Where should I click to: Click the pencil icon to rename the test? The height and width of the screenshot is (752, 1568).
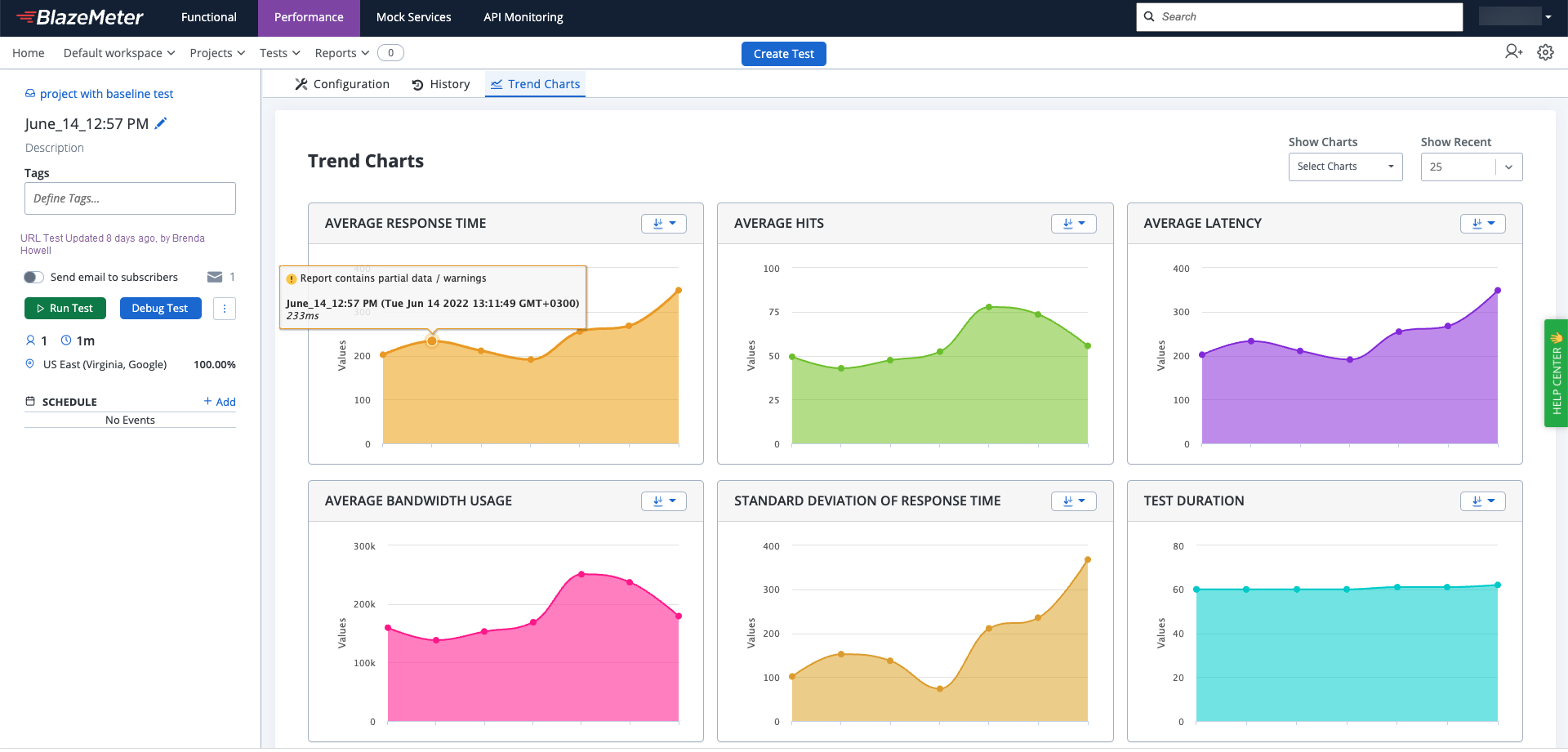click(161, 123)
